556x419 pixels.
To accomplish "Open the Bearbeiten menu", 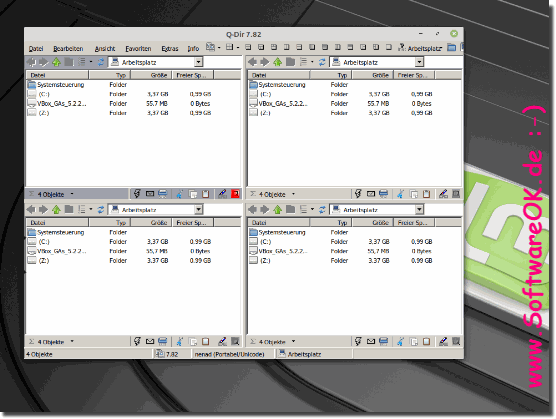I will click(68, 49).
